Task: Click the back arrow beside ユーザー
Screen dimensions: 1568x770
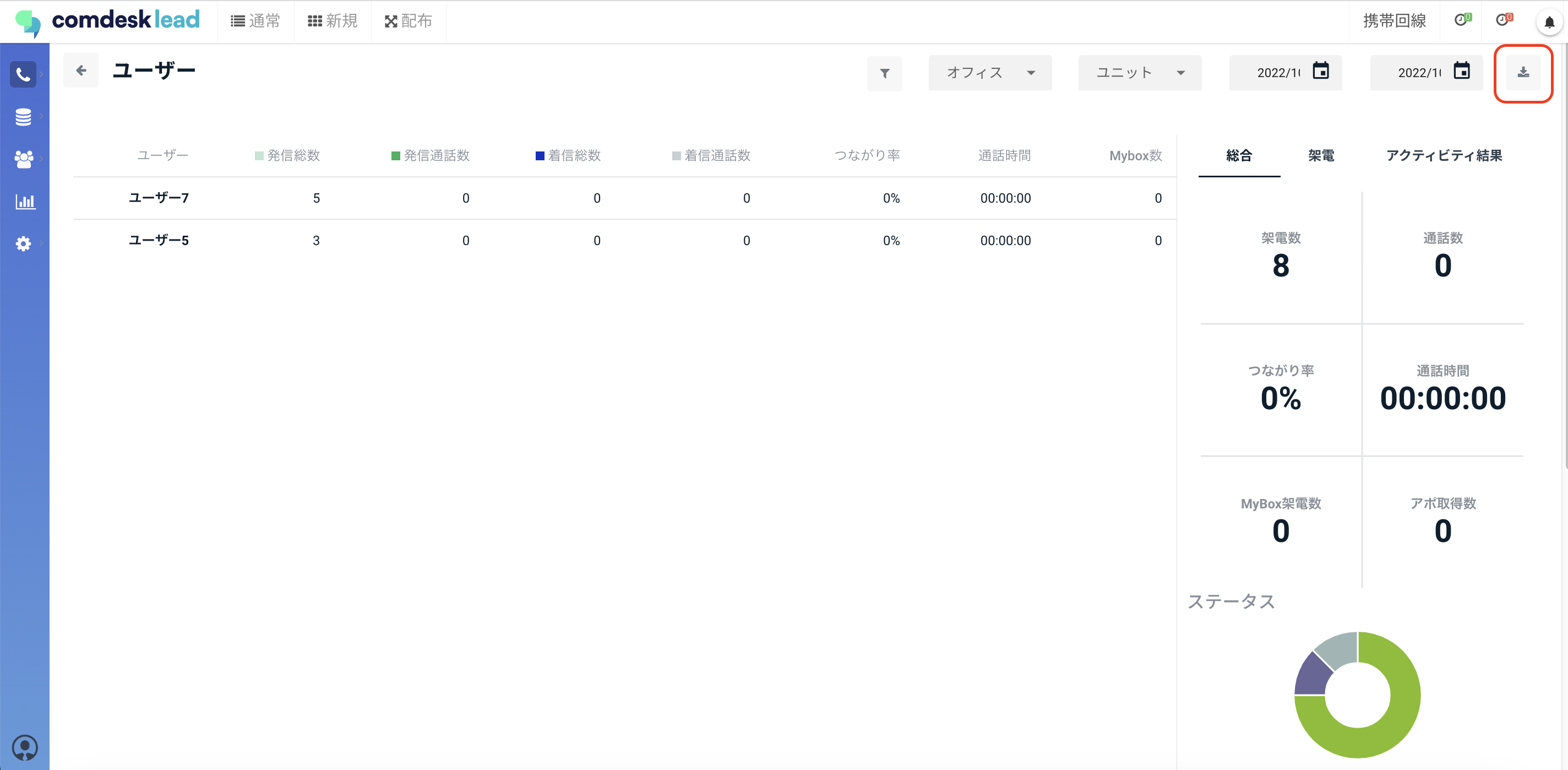Action: (x=80, y=71)
